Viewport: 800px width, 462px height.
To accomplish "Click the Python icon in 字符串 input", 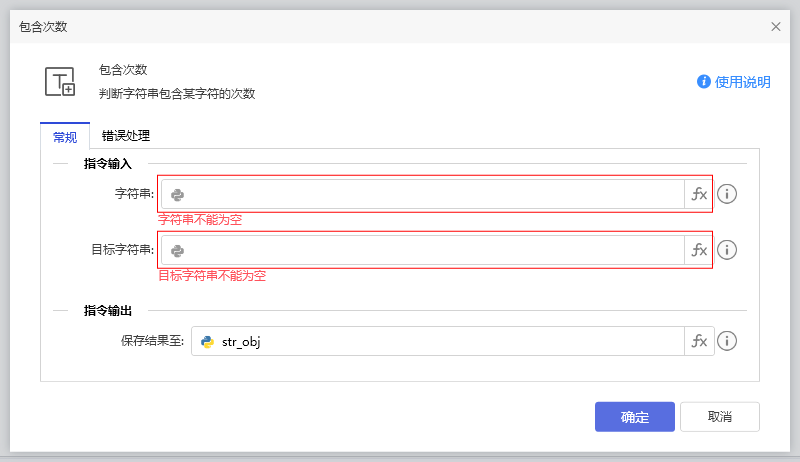I will click(x=177, y=194).
